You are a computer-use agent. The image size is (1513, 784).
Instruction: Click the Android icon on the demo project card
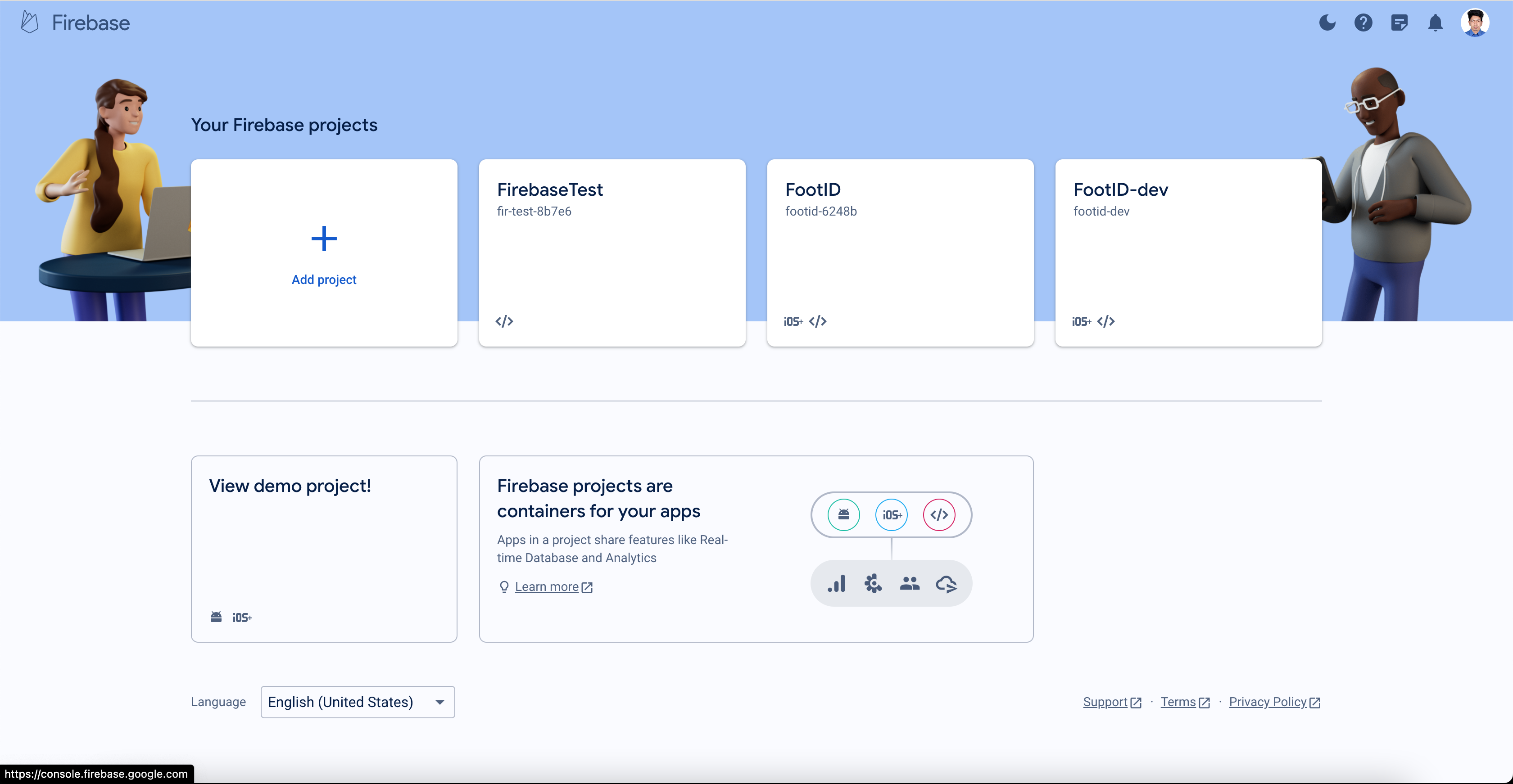coord(216,617)
